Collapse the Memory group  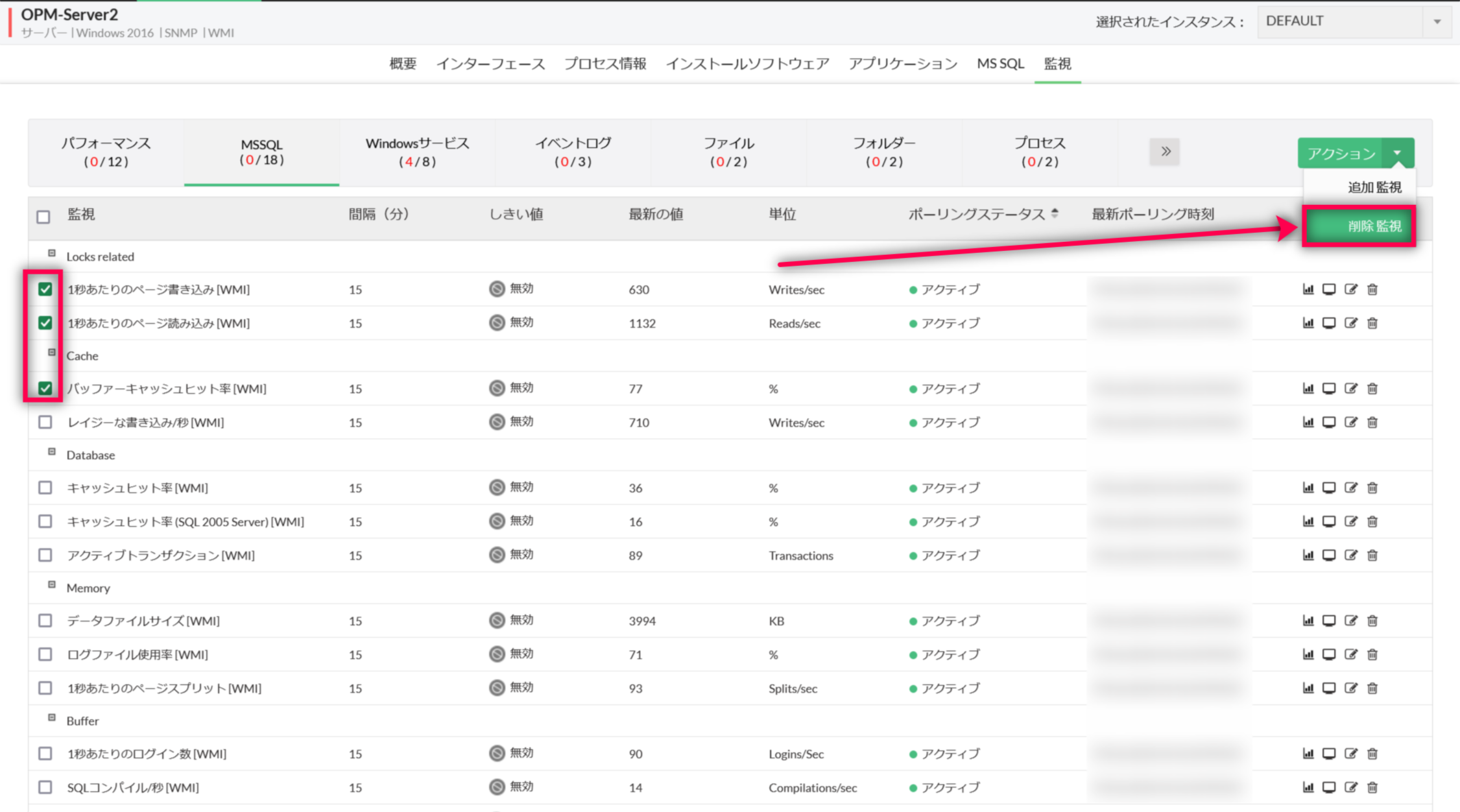click(52, 584)
